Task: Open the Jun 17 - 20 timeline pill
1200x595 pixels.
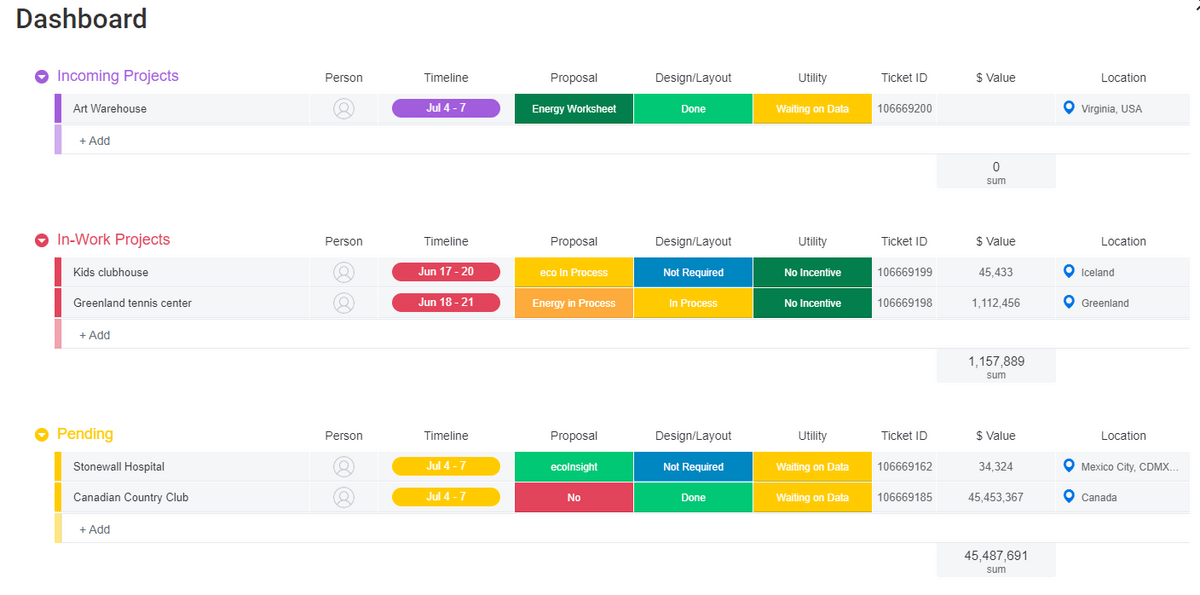Action: [x=446, y=272]
